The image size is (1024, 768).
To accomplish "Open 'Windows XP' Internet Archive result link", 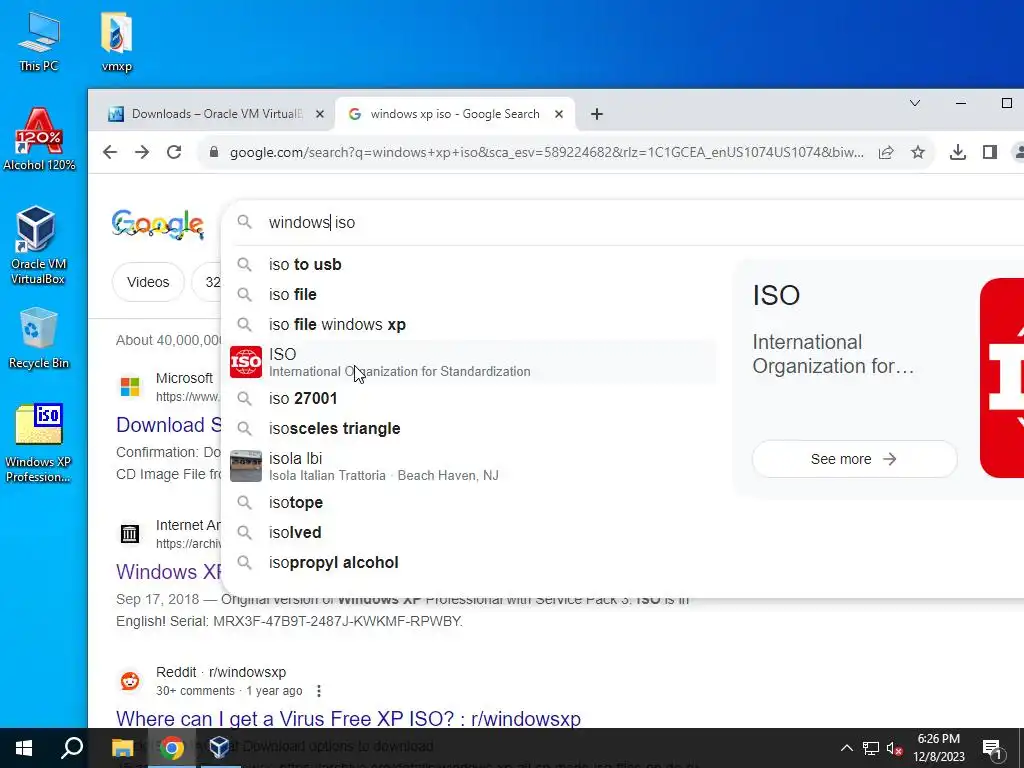I will (x=169, y=572).
